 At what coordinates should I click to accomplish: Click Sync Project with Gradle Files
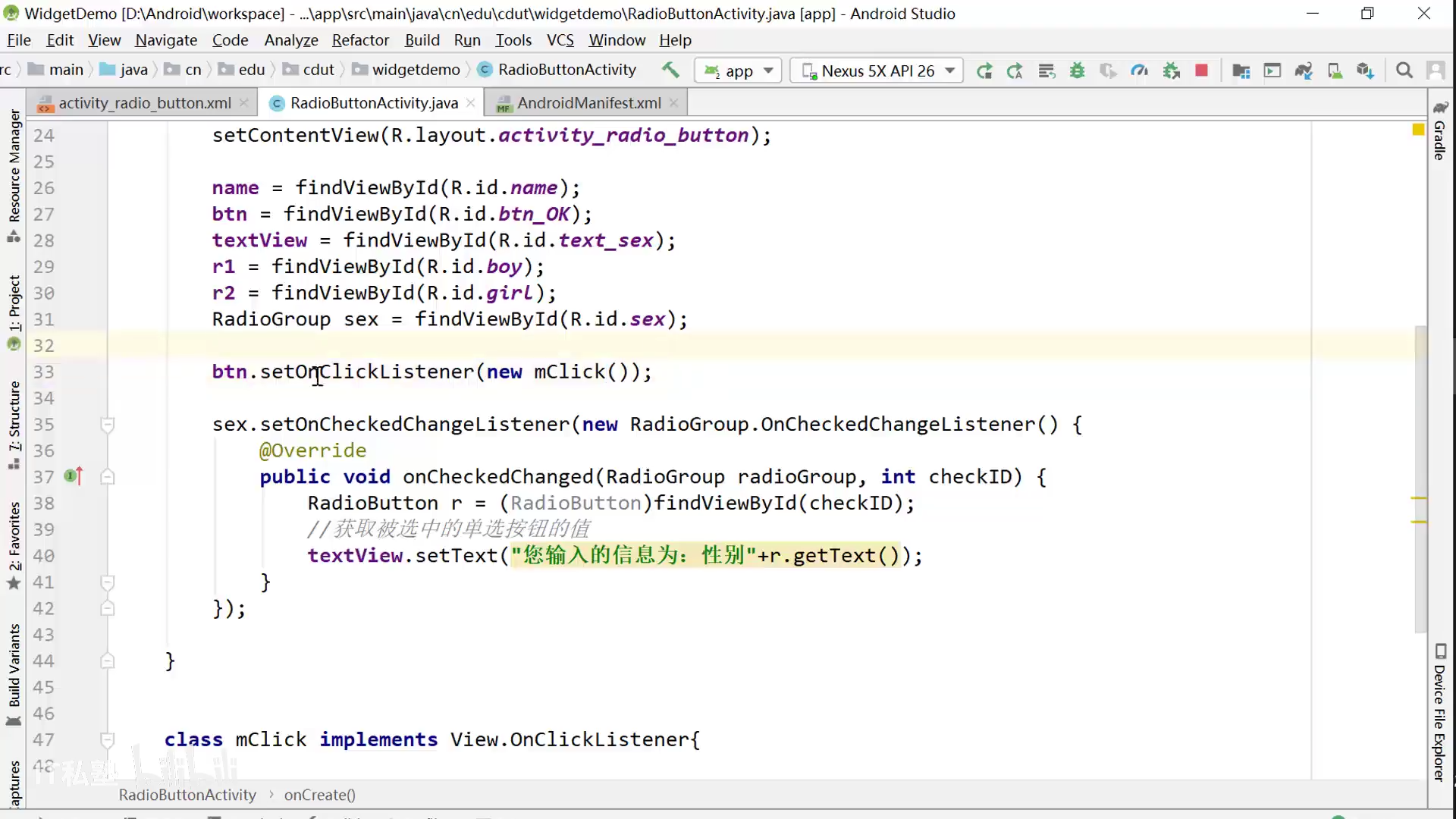pos(1304,71)
